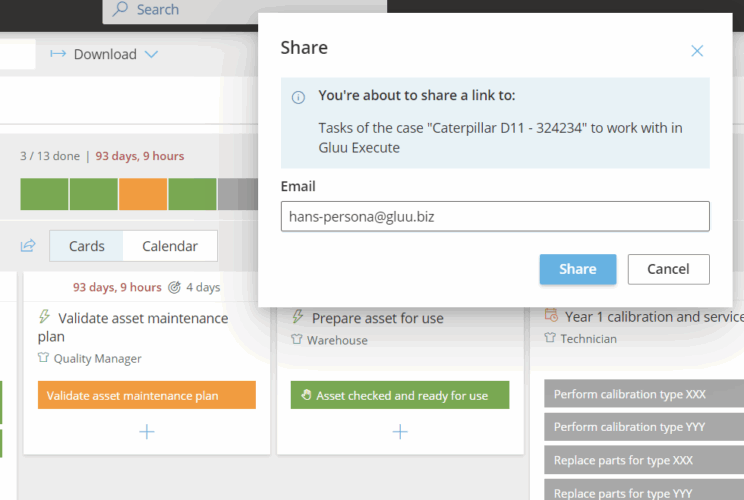Click the info icon in the Share dialog

click(x=298, y=97)
